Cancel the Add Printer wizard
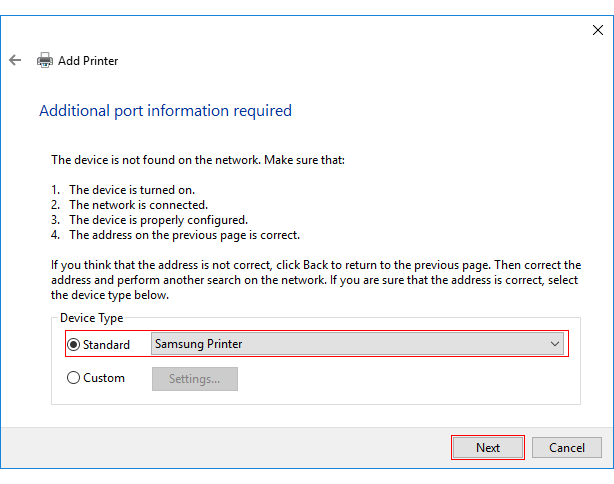The width and height of the screenshot is (614, 484). pos(566,447)
